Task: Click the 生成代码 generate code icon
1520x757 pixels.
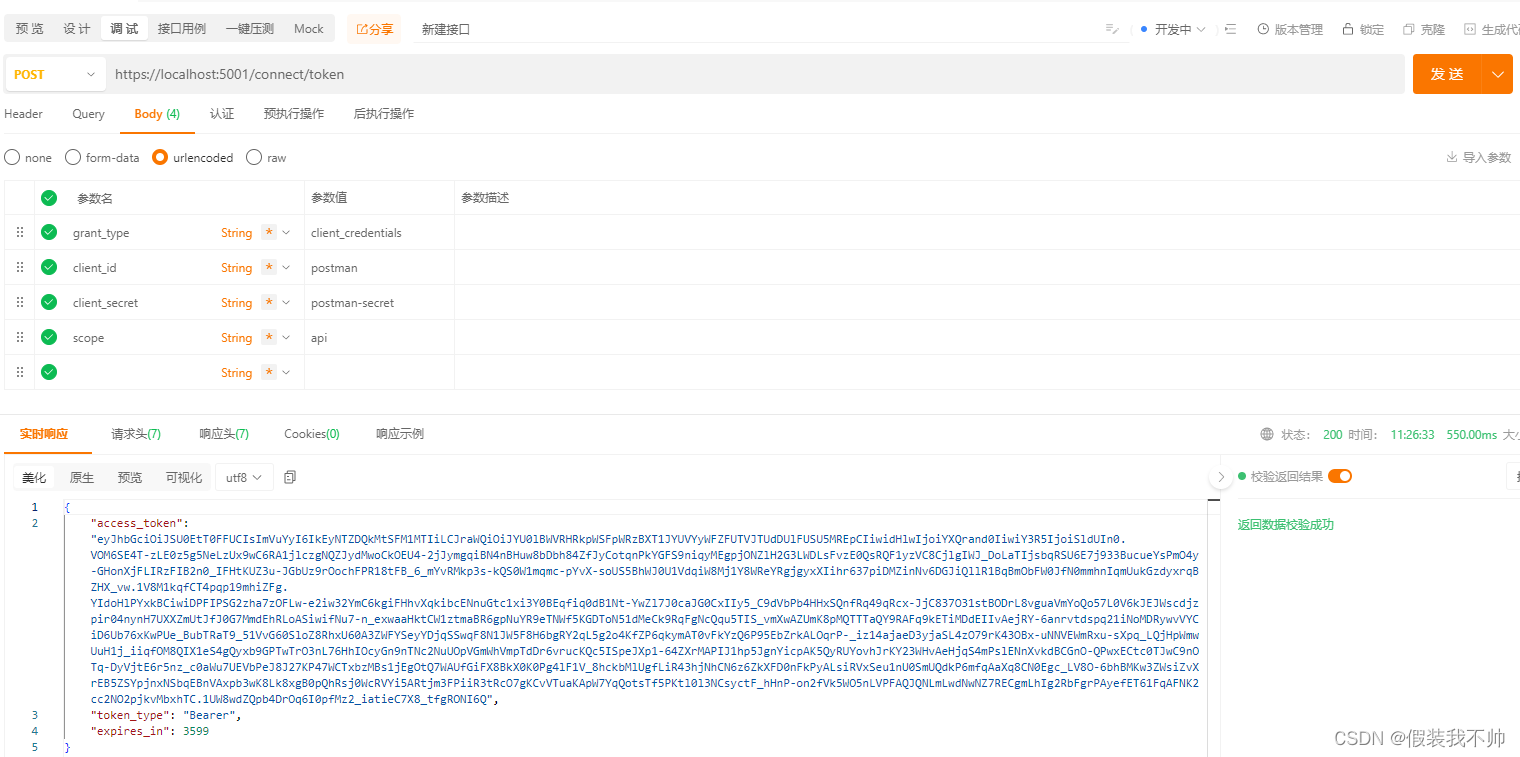Action: pos(1470,29)
